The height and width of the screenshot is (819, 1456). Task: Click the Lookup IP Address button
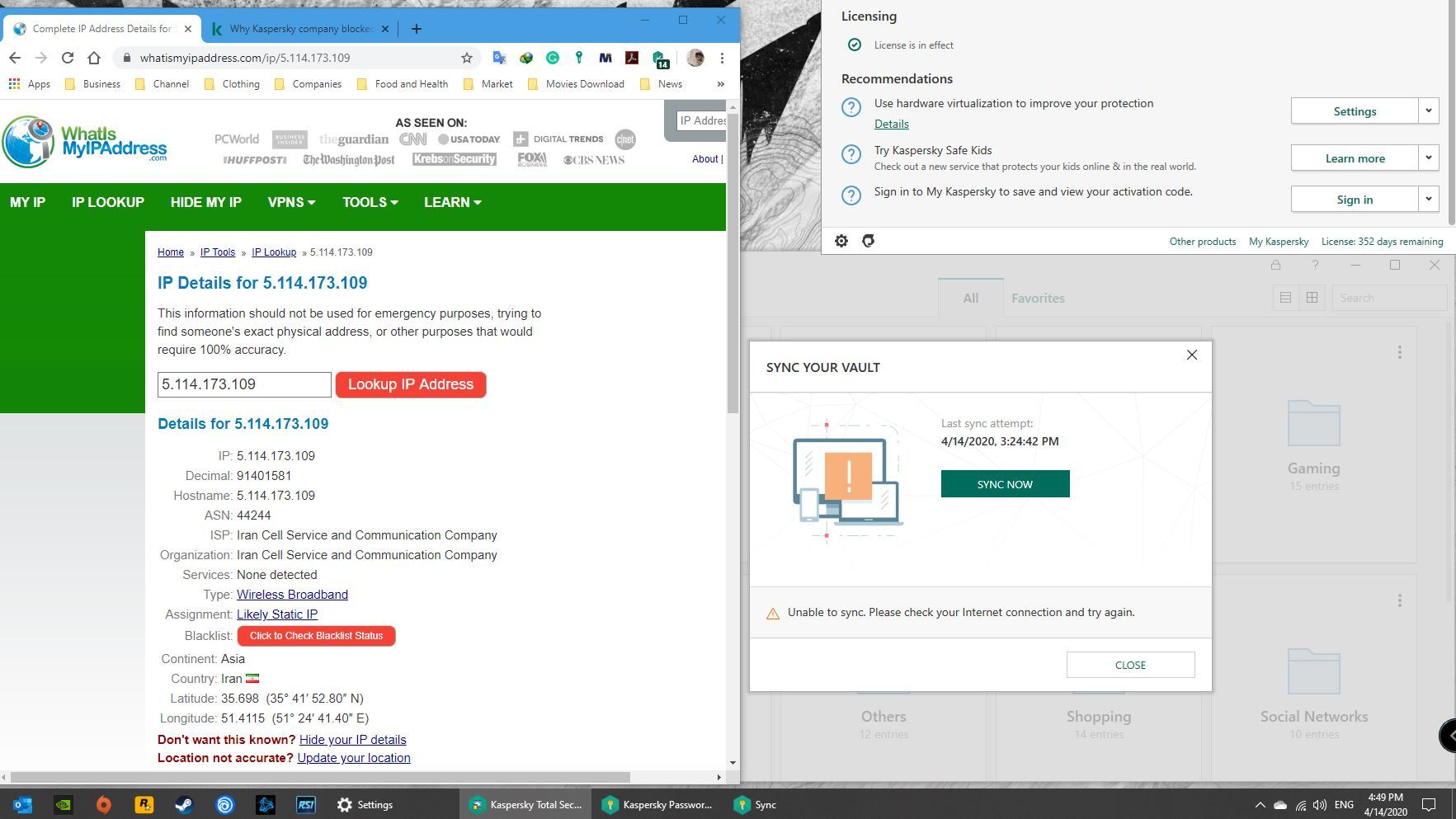coord(411,384)
